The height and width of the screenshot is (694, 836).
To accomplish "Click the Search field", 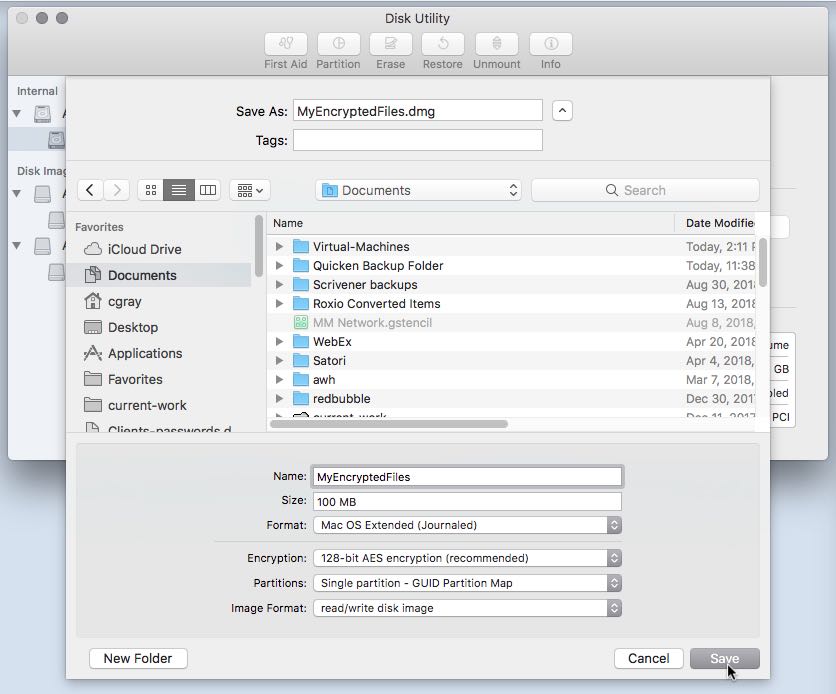I will point(645,190).
